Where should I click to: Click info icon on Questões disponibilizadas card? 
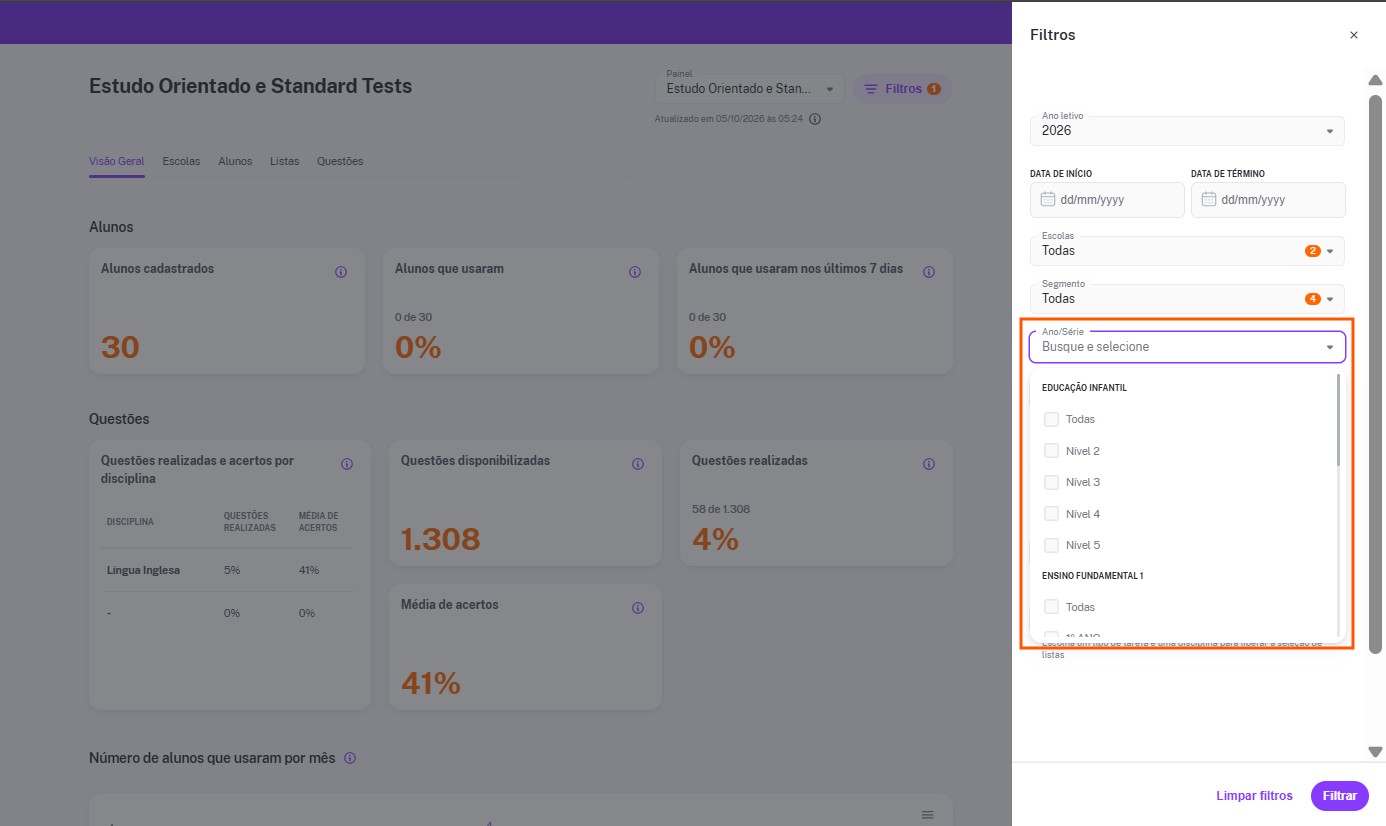click(638, 464)
